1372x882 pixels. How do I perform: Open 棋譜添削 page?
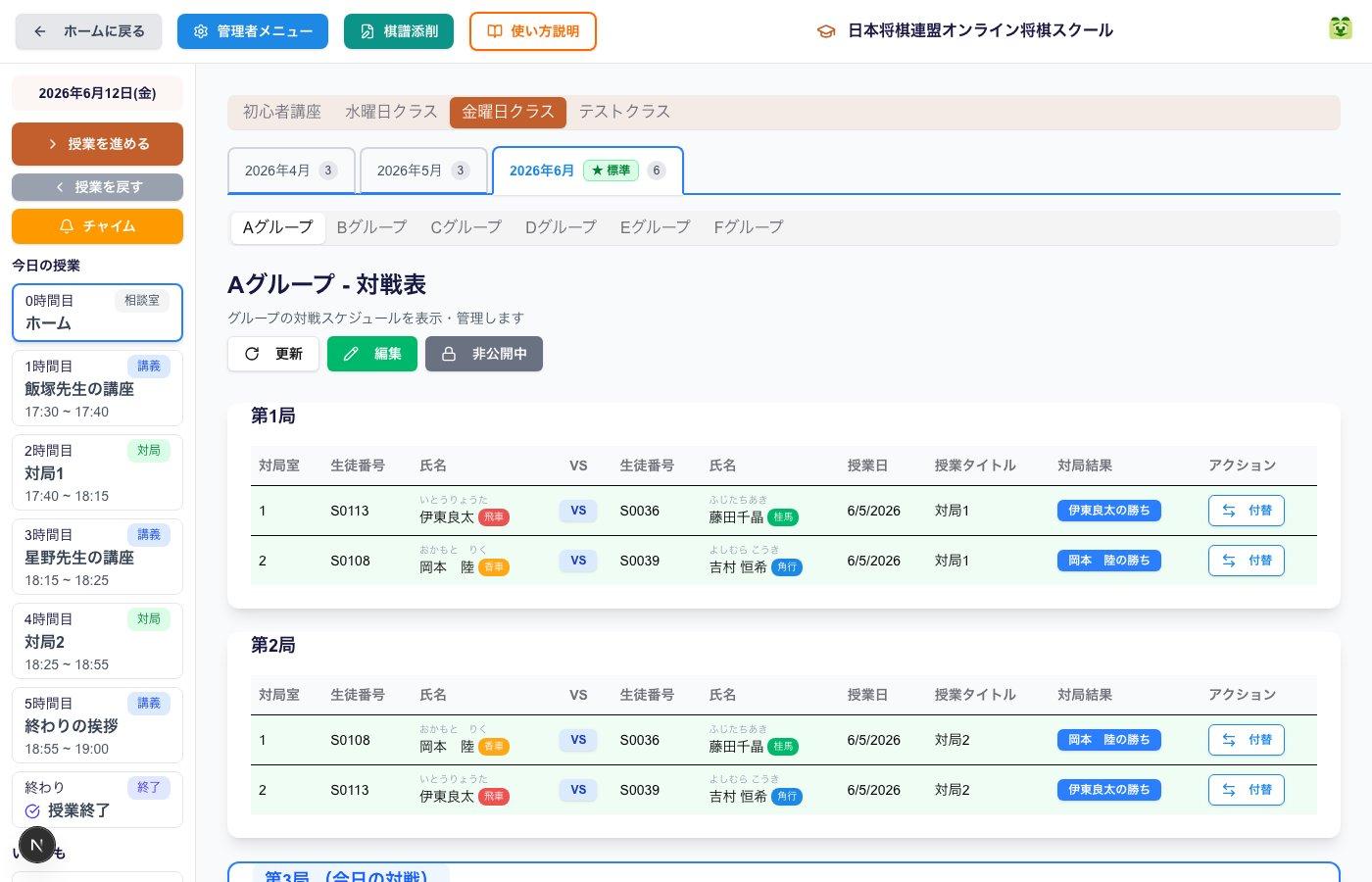tap(399, 31)
